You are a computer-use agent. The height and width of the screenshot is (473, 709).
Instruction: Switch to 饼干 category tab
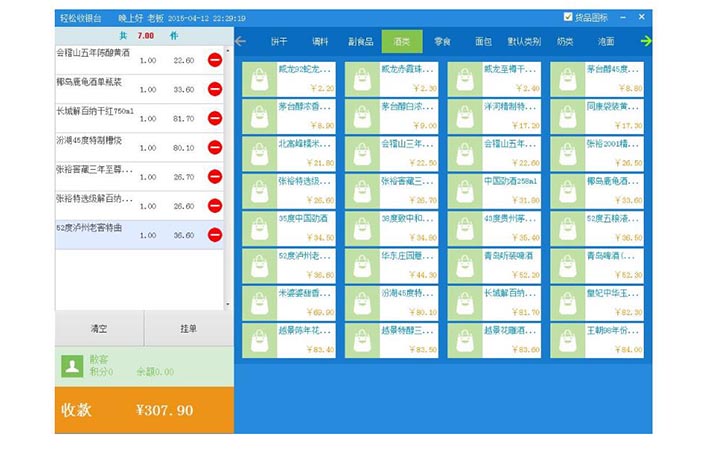click(279, 42)
